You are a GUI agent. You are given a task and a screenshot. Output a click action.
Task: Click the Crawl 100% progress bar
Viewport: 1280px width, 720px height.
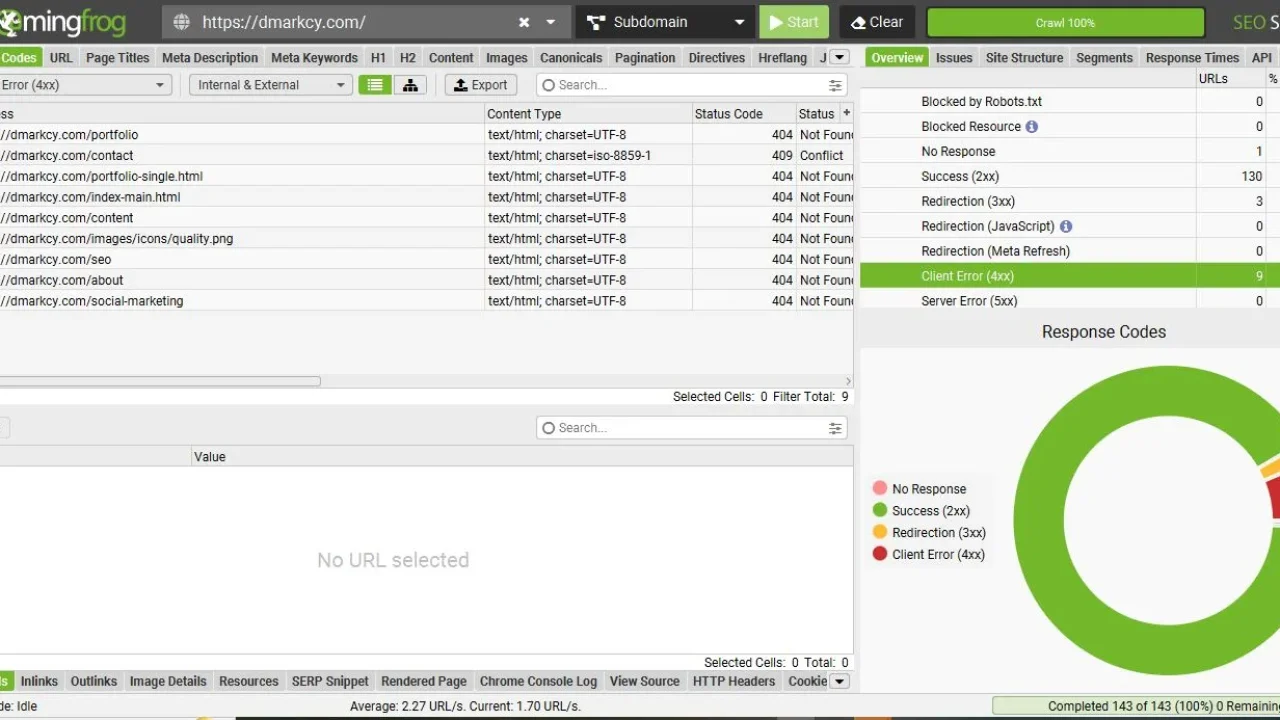click(x=1065, y=21)
